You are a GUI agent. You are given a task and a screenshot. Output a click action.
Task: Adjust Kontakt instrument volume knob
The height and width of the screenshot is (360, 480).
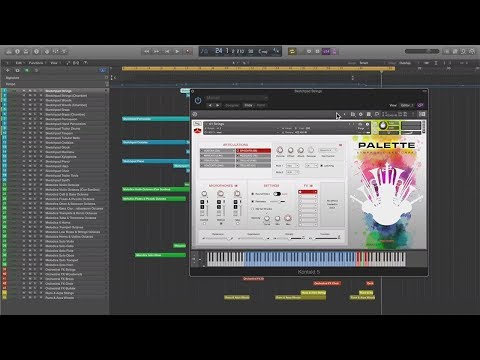383,126
